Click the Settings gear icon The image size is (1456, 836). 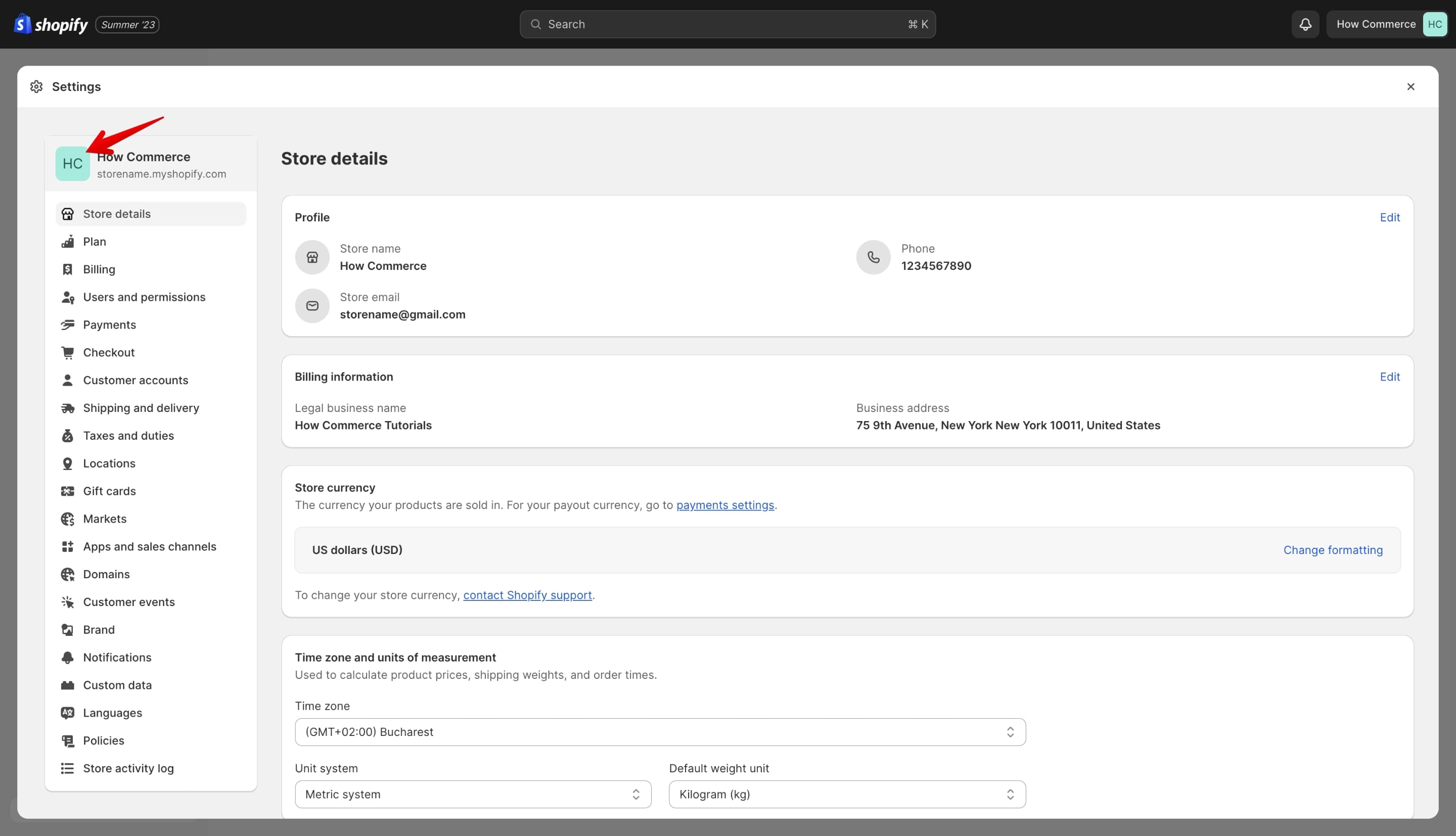(x=37, y=87)
